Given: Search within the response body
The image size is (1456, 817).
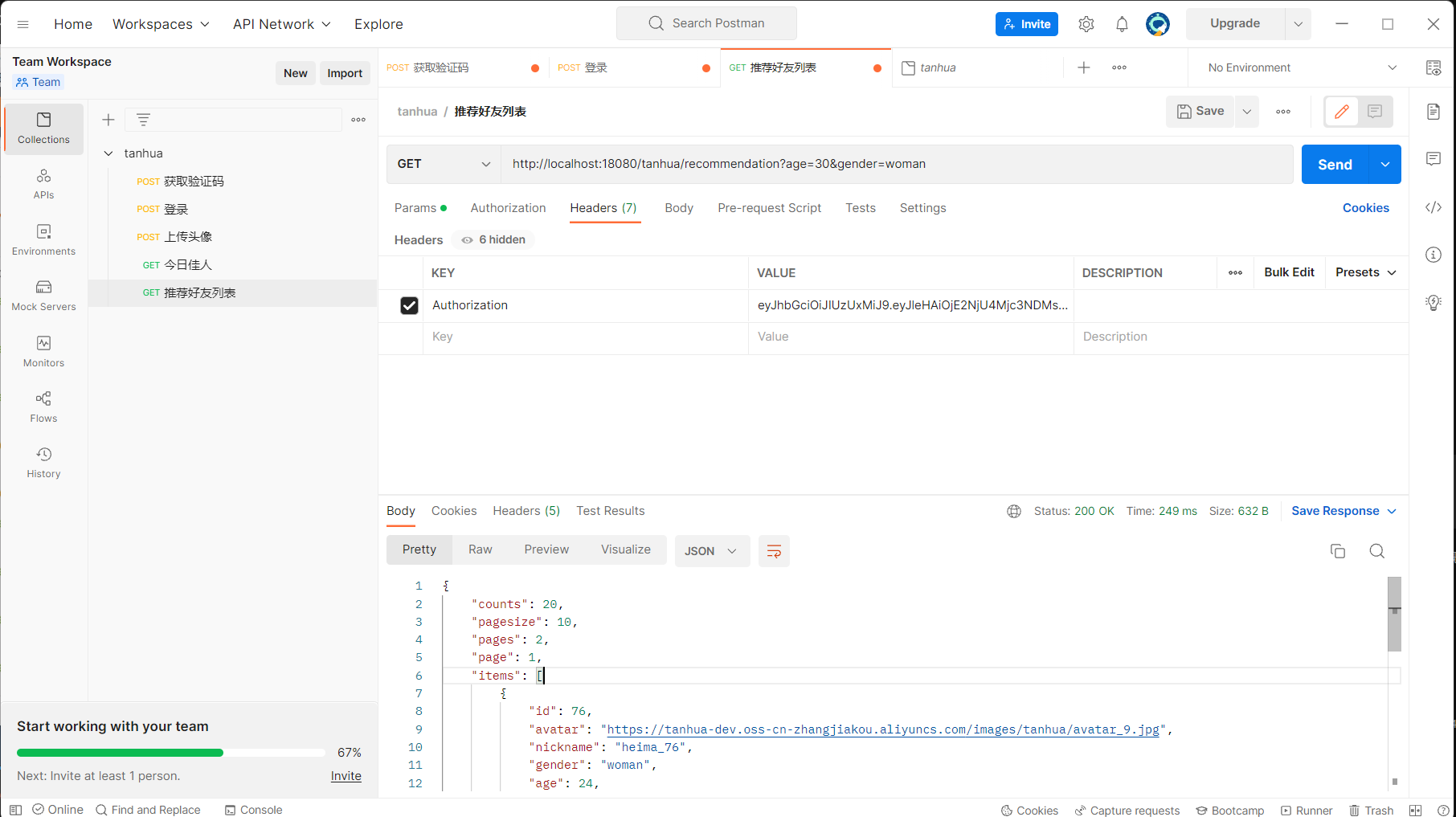Looking at the screenshot, I should pyautogui.click(x=1377, y=551).
